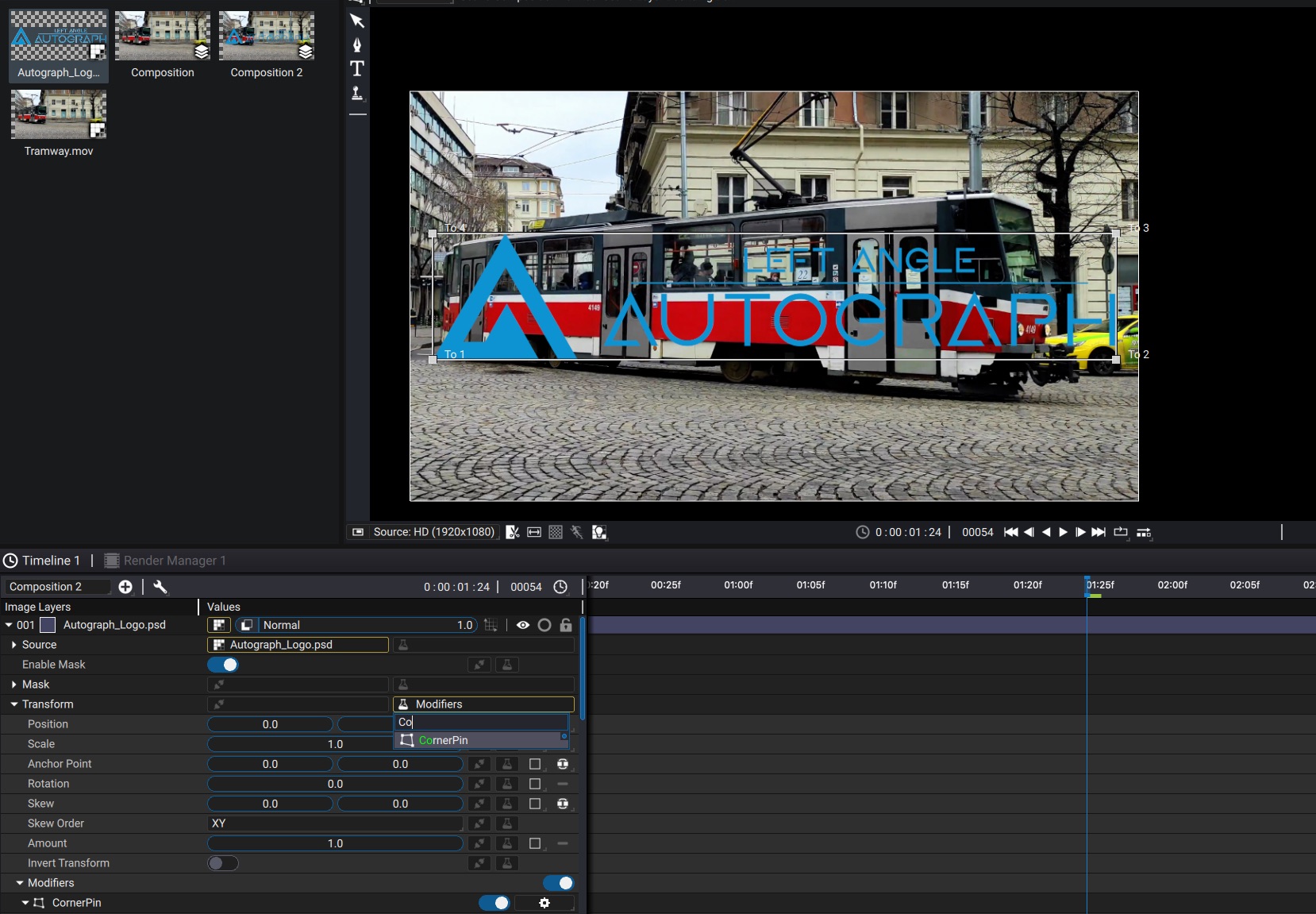
Task: Click the layer grid icon next to opacity
Action: [491, 625]
